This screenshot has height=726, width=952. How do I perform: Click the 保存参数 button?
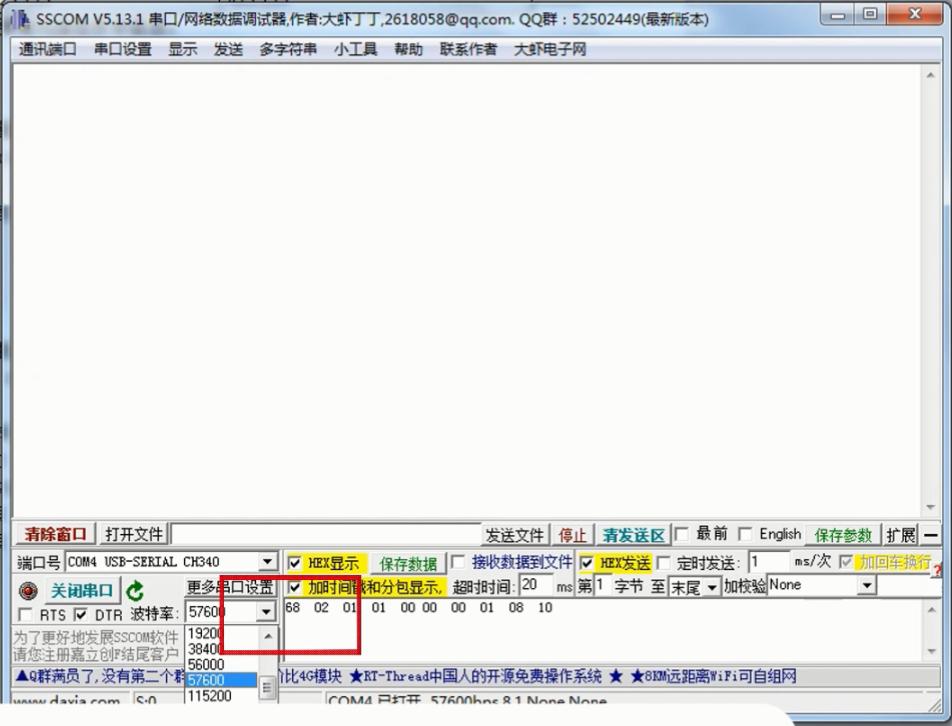click(843, 535)
